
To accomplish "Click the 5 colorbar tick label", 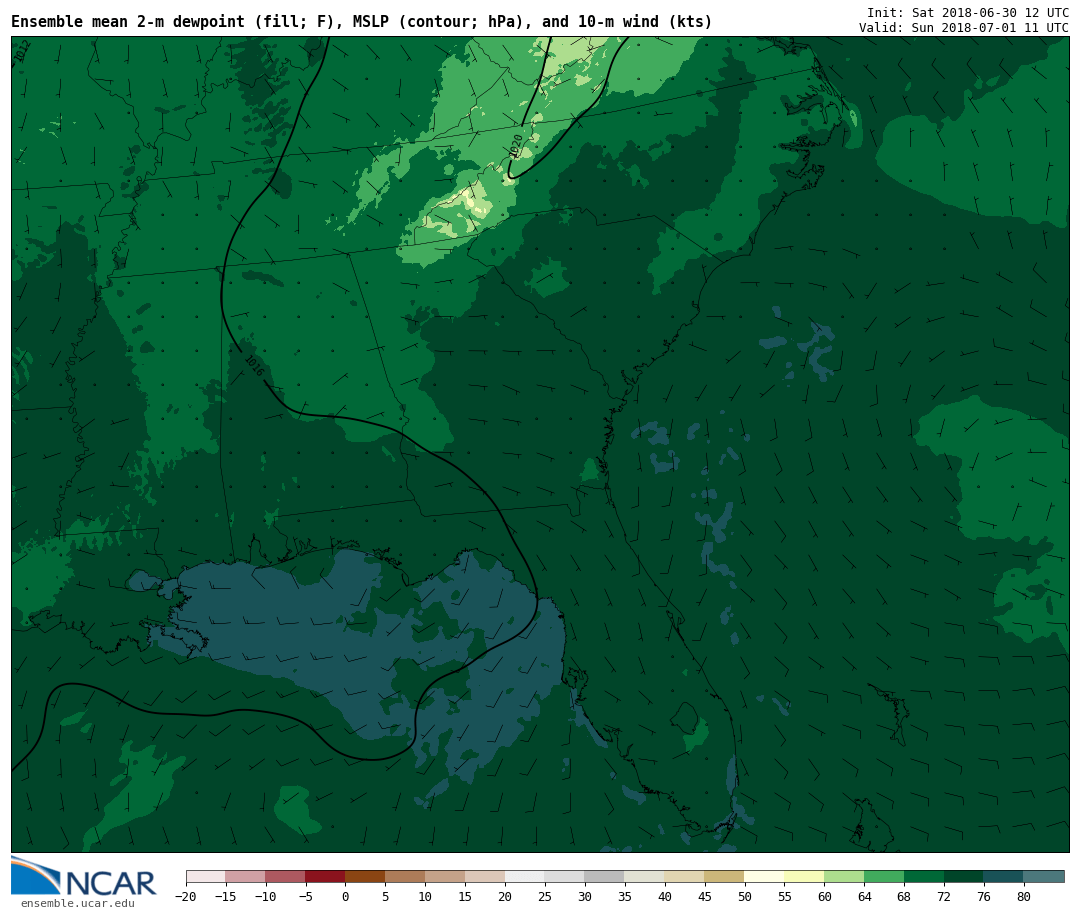I will (x=385, y=896).
